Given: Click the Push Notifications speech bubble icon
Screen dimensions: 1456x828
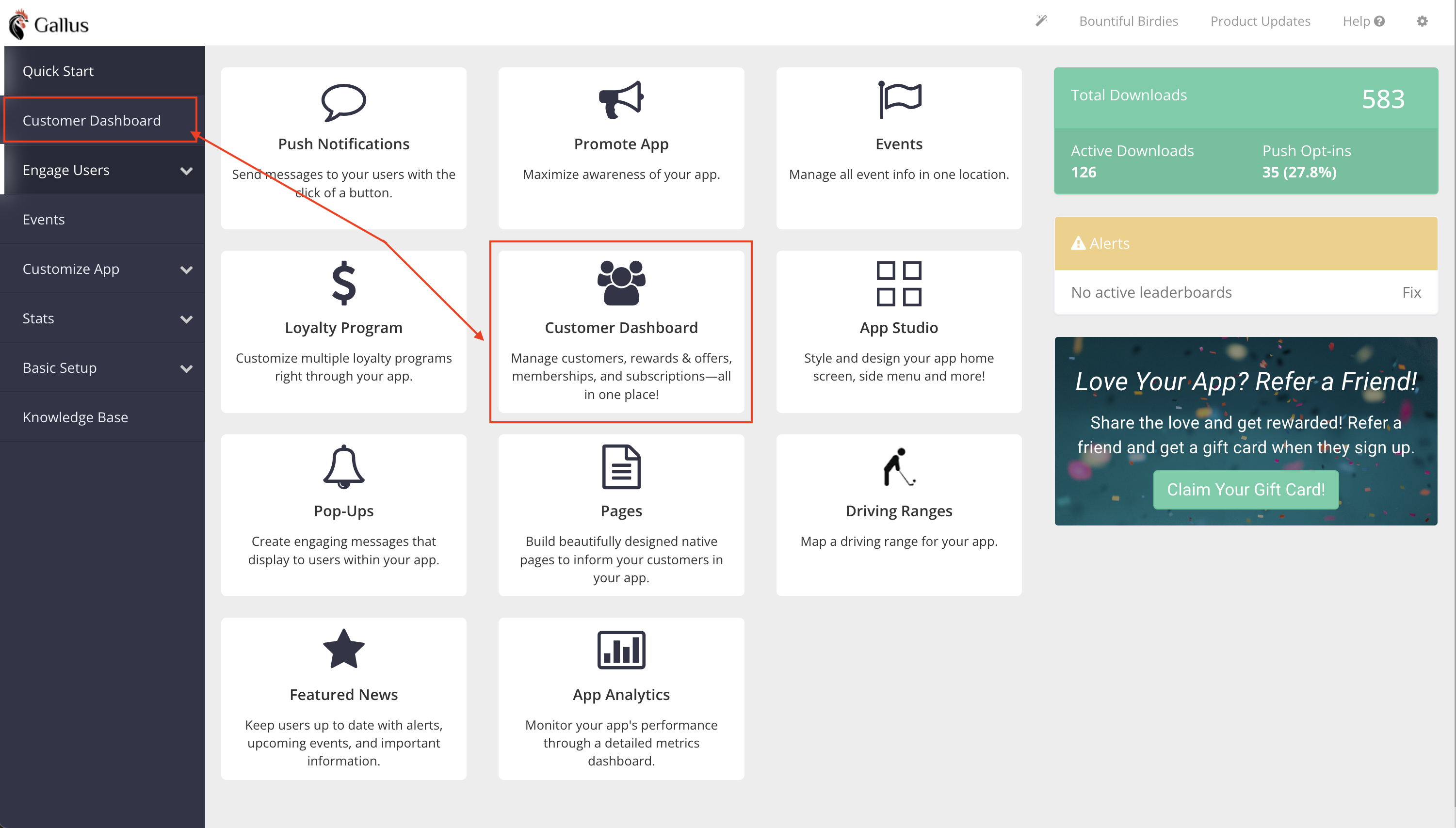Looking at the screenshot, I should [x=344, y=102].
